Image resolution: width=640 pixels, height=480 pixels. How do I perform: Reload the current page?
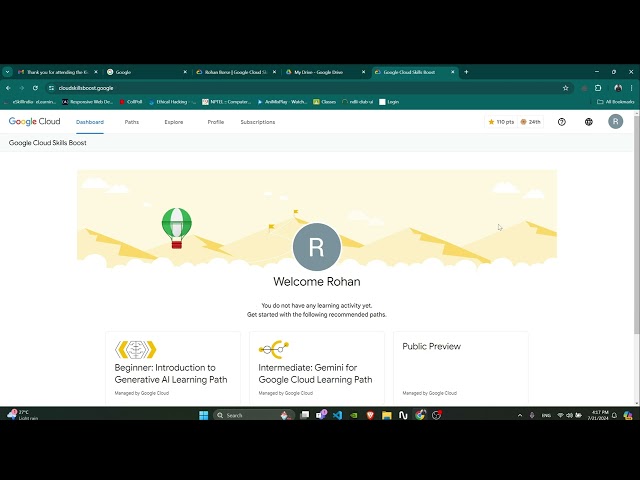coord(35,88)
